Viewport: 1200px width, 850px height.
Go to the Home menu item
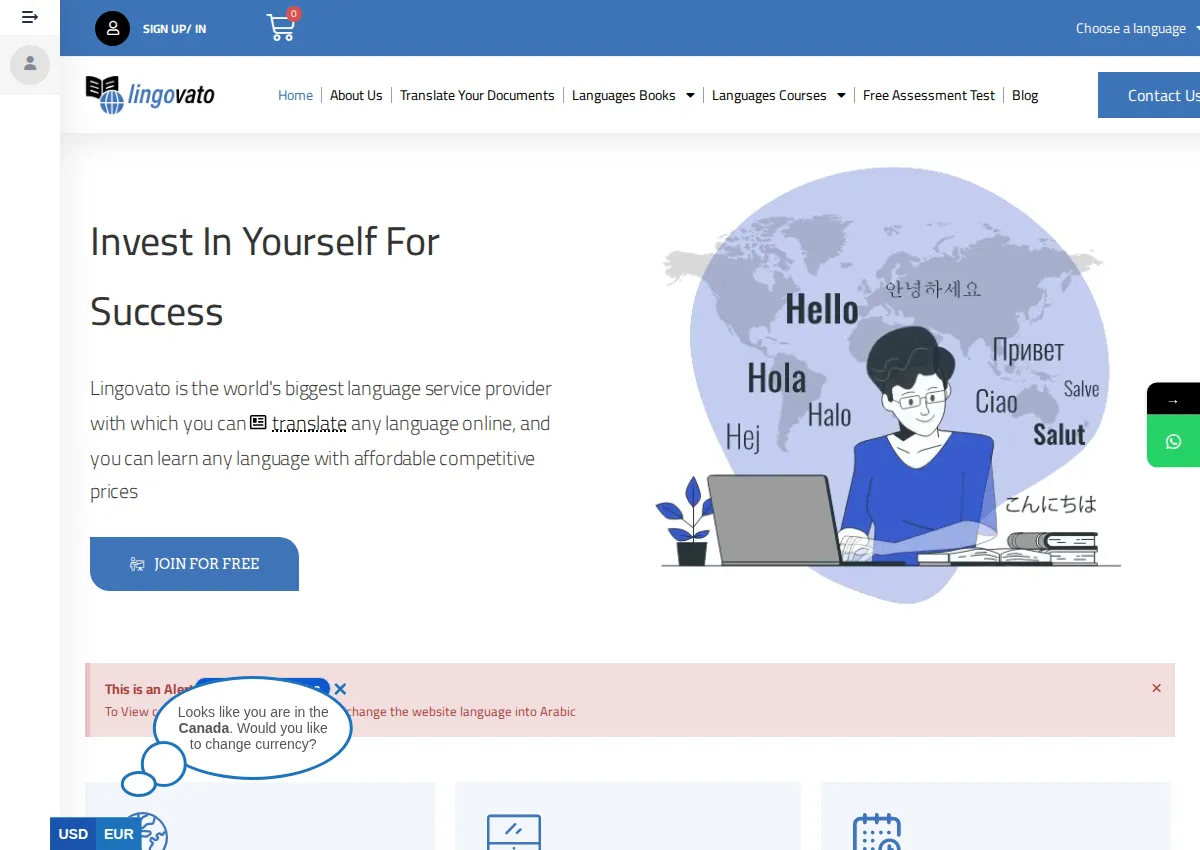tap(295, 95)
